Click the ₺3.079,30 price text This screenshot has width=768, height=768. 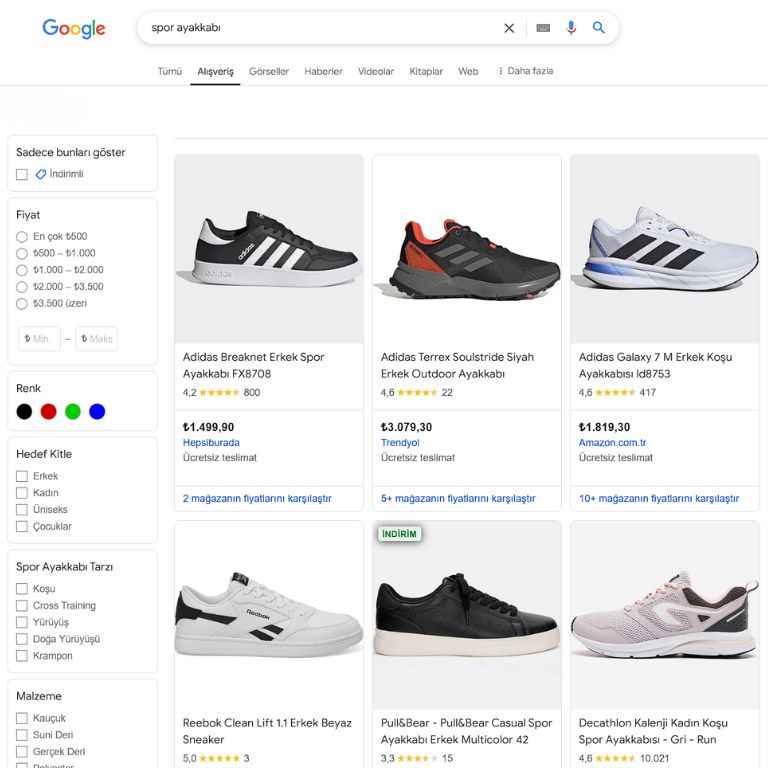tap(407, 427)
